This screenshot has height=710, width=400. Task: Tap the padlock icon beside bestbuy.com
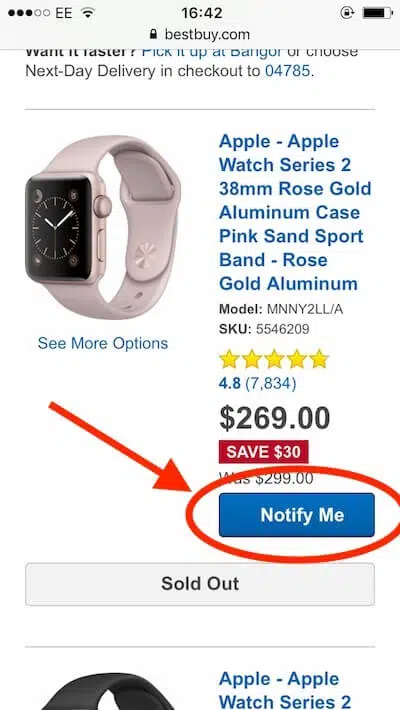point(154,34)
